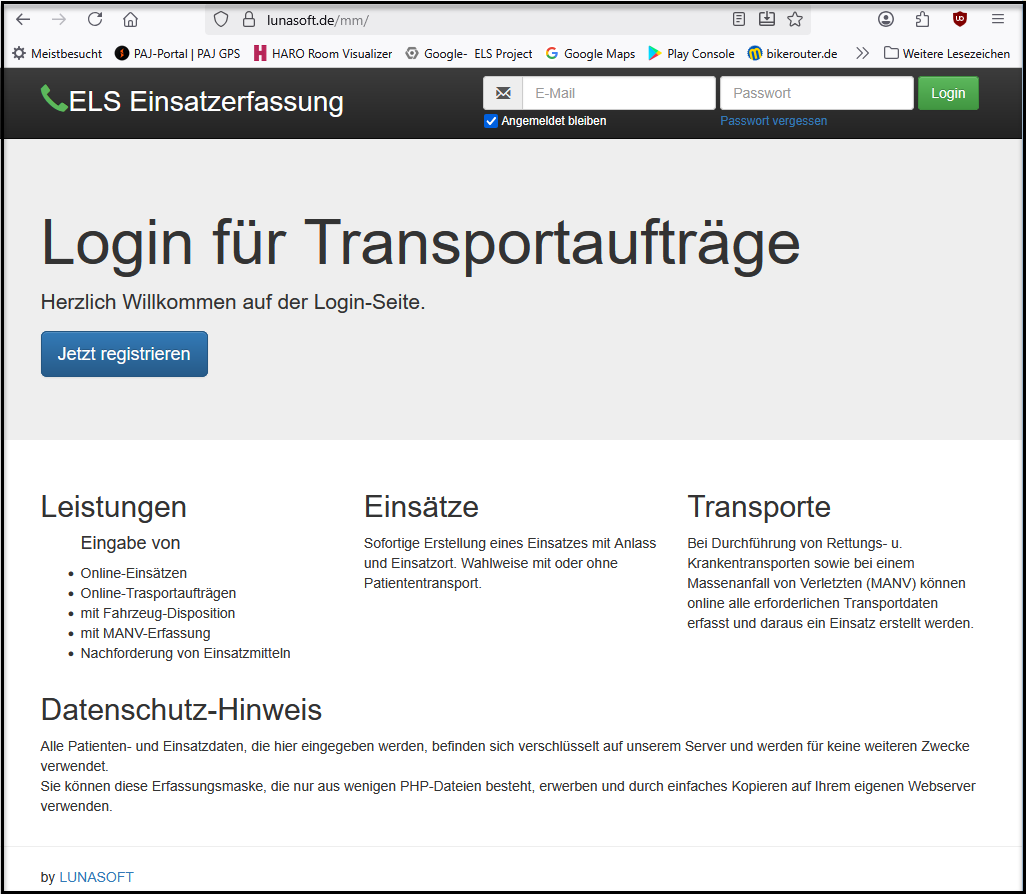Click the browser back arrow
Image resolution: width=1026 pixels, height=894 pixels.
click(x=23, y=19)
